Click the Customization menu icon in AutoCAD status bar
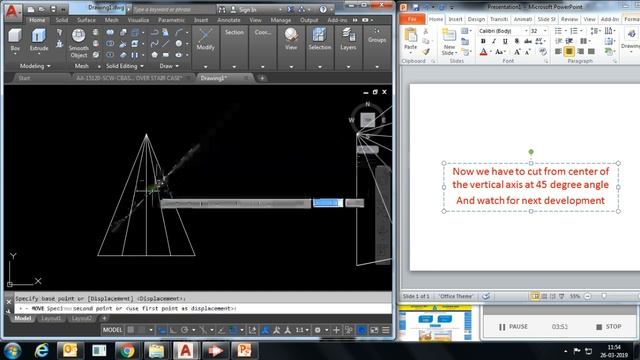 pos(386,330)
